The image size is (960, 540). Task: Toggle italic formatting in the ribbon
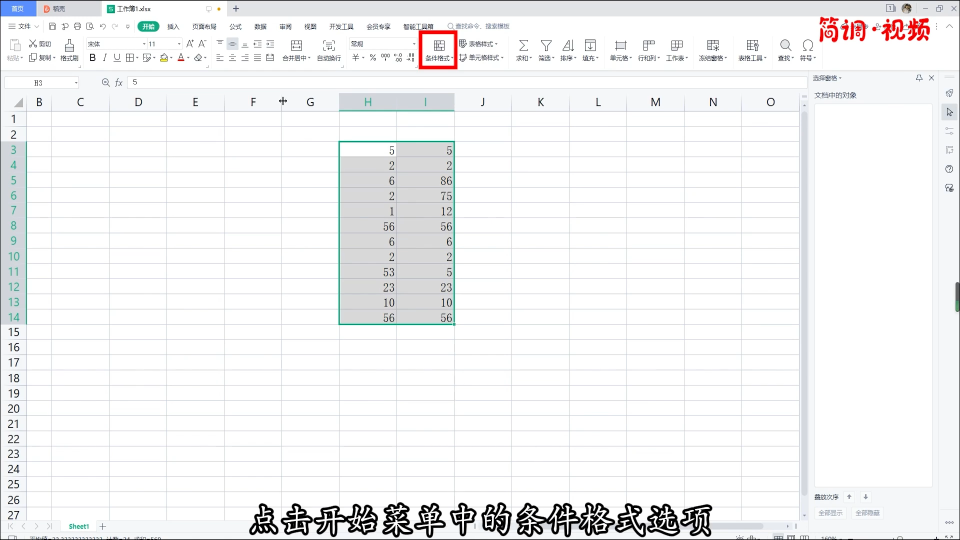[107, 58]
